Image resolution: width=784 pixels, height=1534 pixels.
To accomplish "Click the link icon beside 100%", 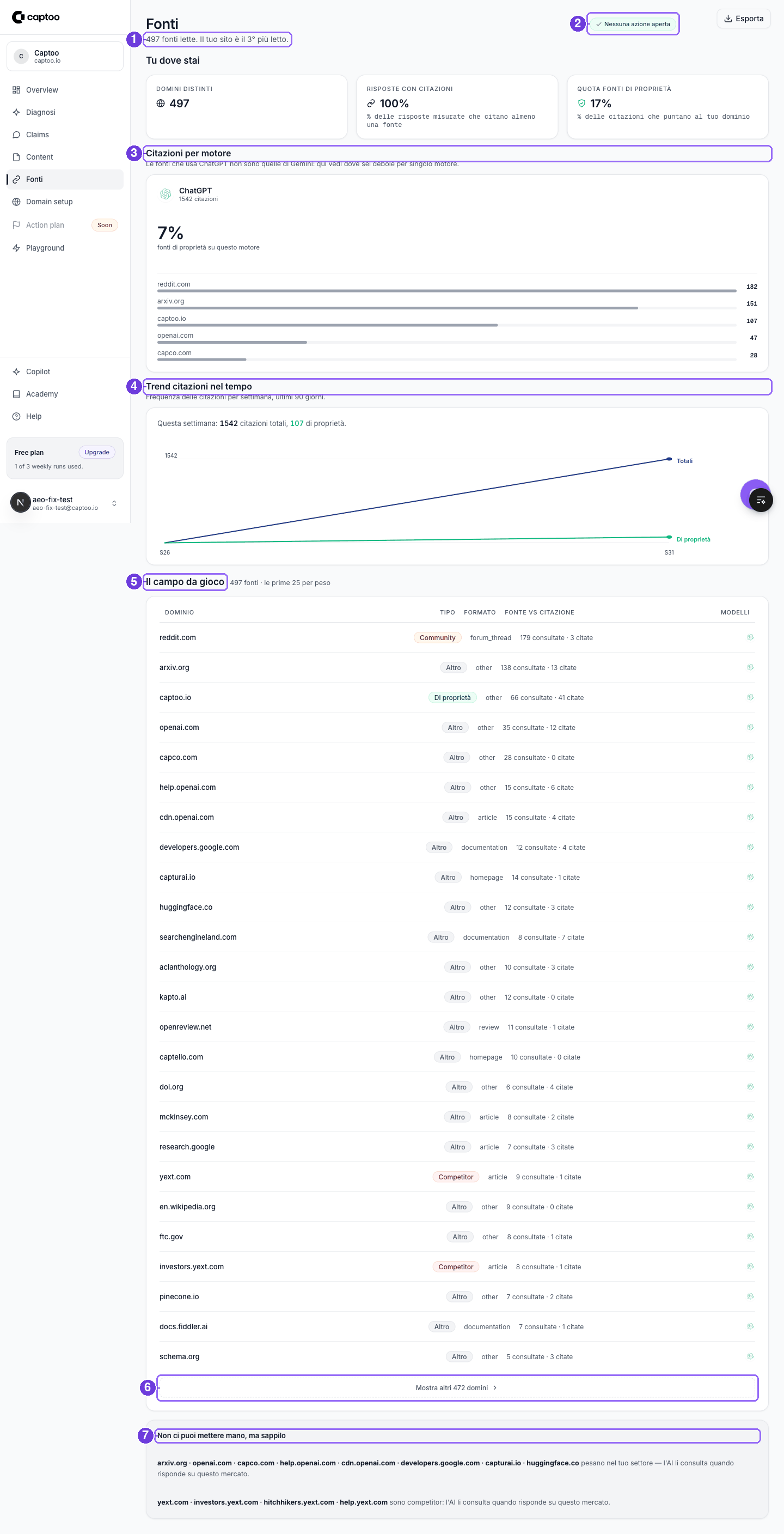I will 371,104.
